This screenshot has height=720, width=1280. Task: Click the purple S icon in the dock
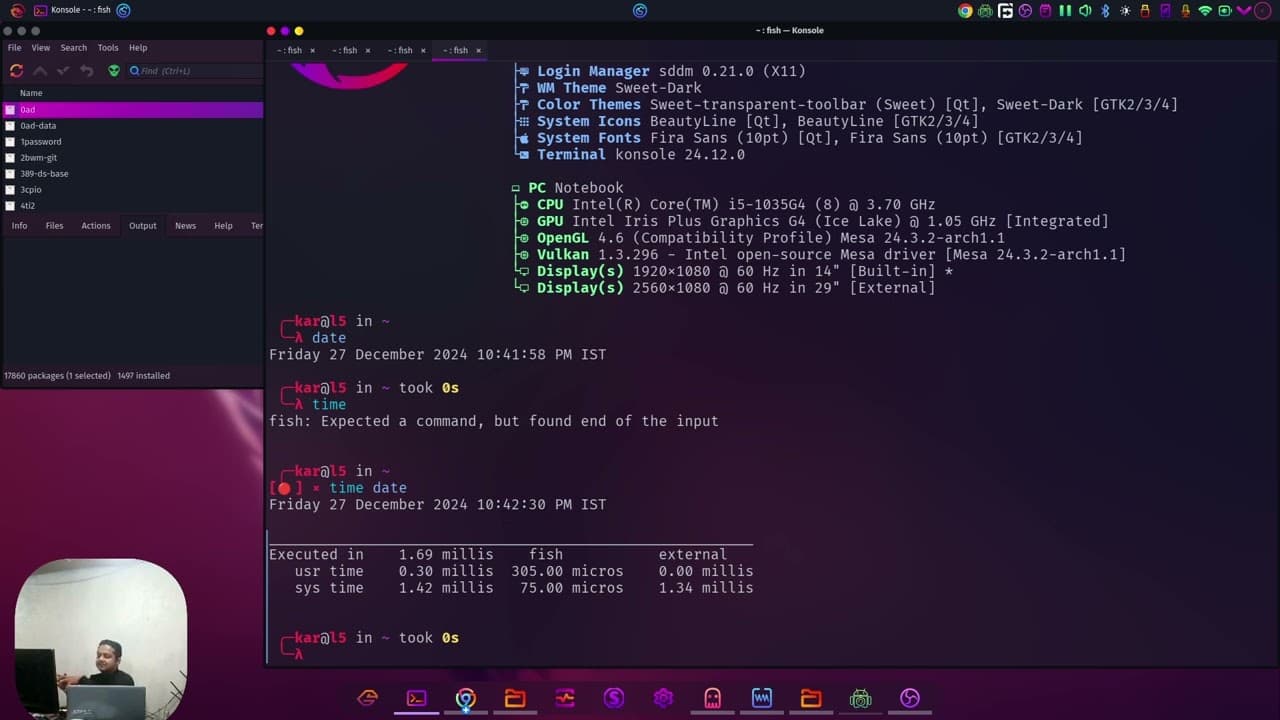pyautogui.click(x=614, y=698)
